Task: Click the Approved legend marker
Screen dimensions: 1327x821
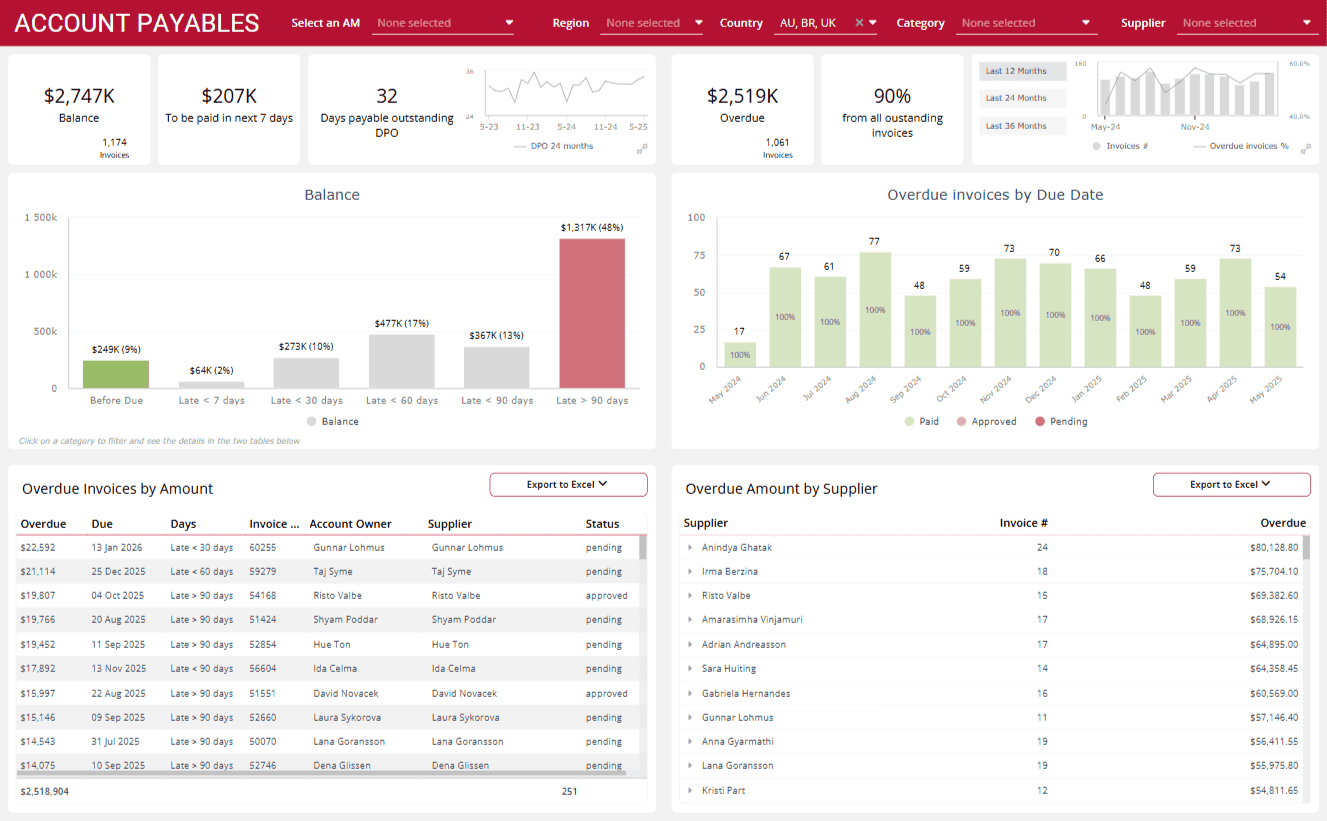Action: (962, 421)
